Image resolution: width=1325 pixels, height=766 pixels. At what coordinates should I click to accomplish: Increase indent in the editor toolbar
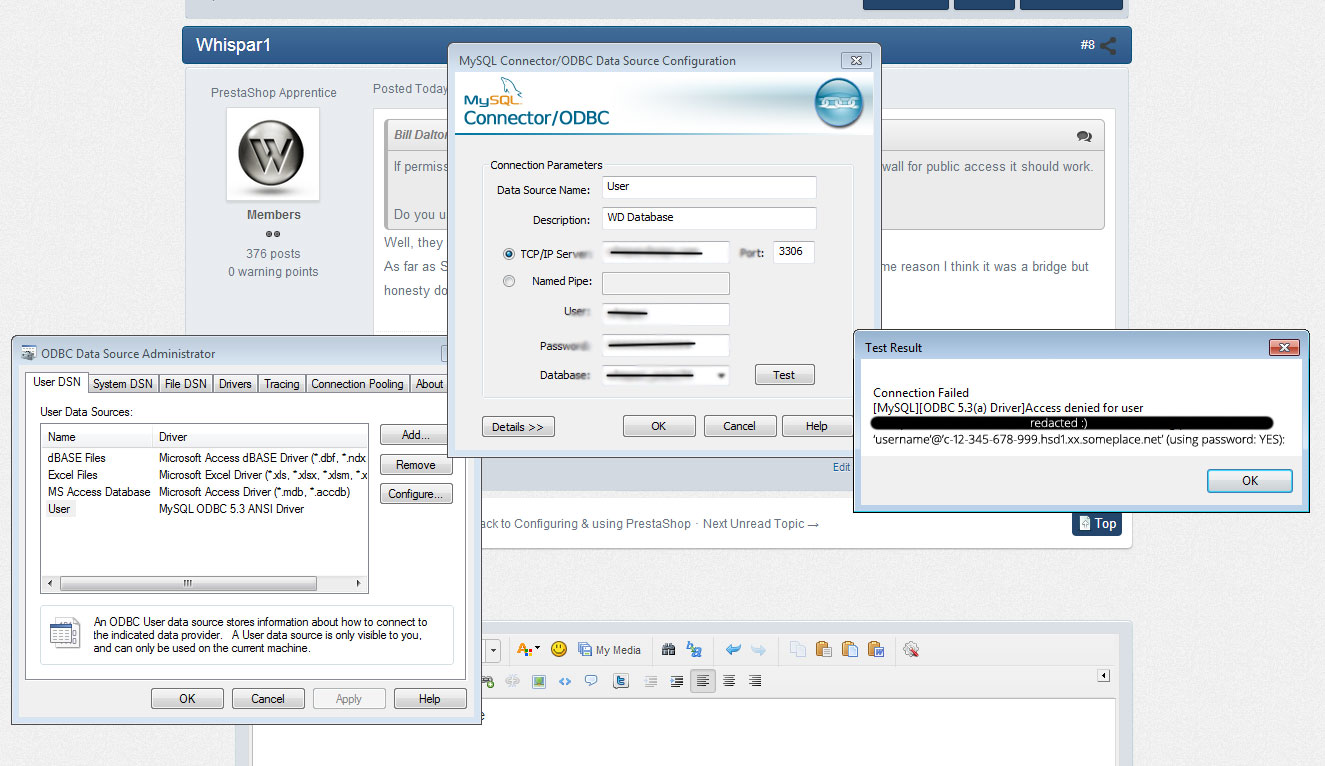(677, 681)
